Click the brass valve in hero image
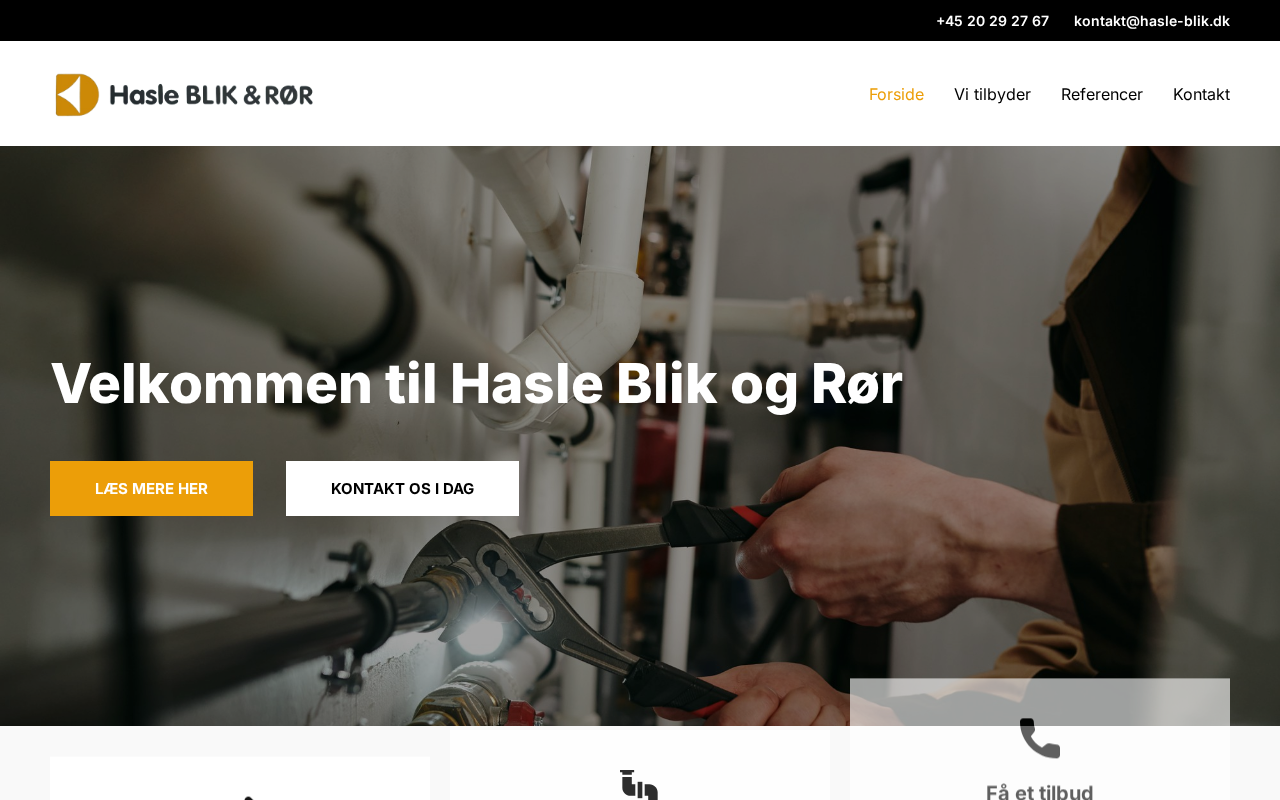Viewport: 1280px width, 800px height. (x=878, y=290)
